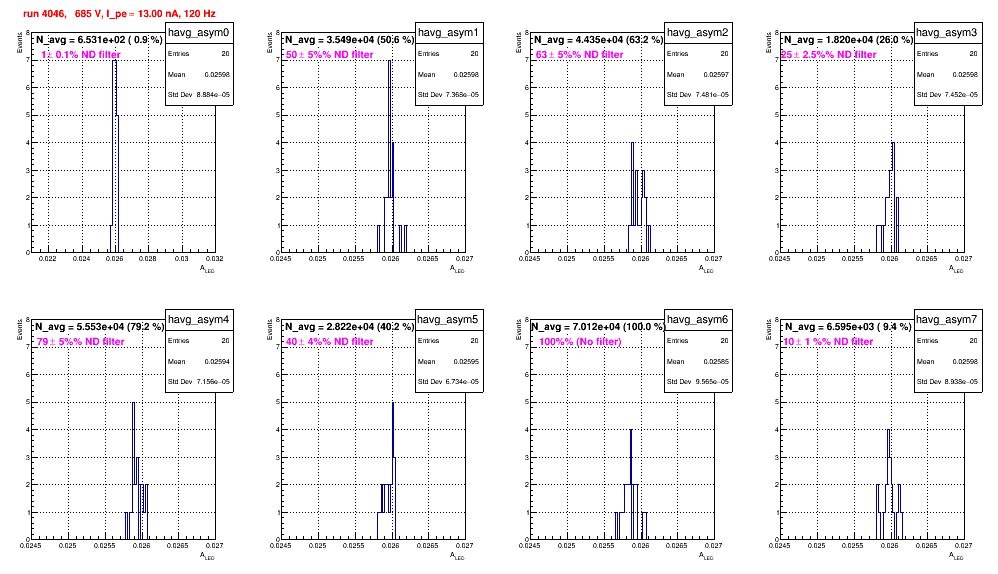
Task: Click the magenta 79± 5% ND filter label
Action: pos(80,342)
